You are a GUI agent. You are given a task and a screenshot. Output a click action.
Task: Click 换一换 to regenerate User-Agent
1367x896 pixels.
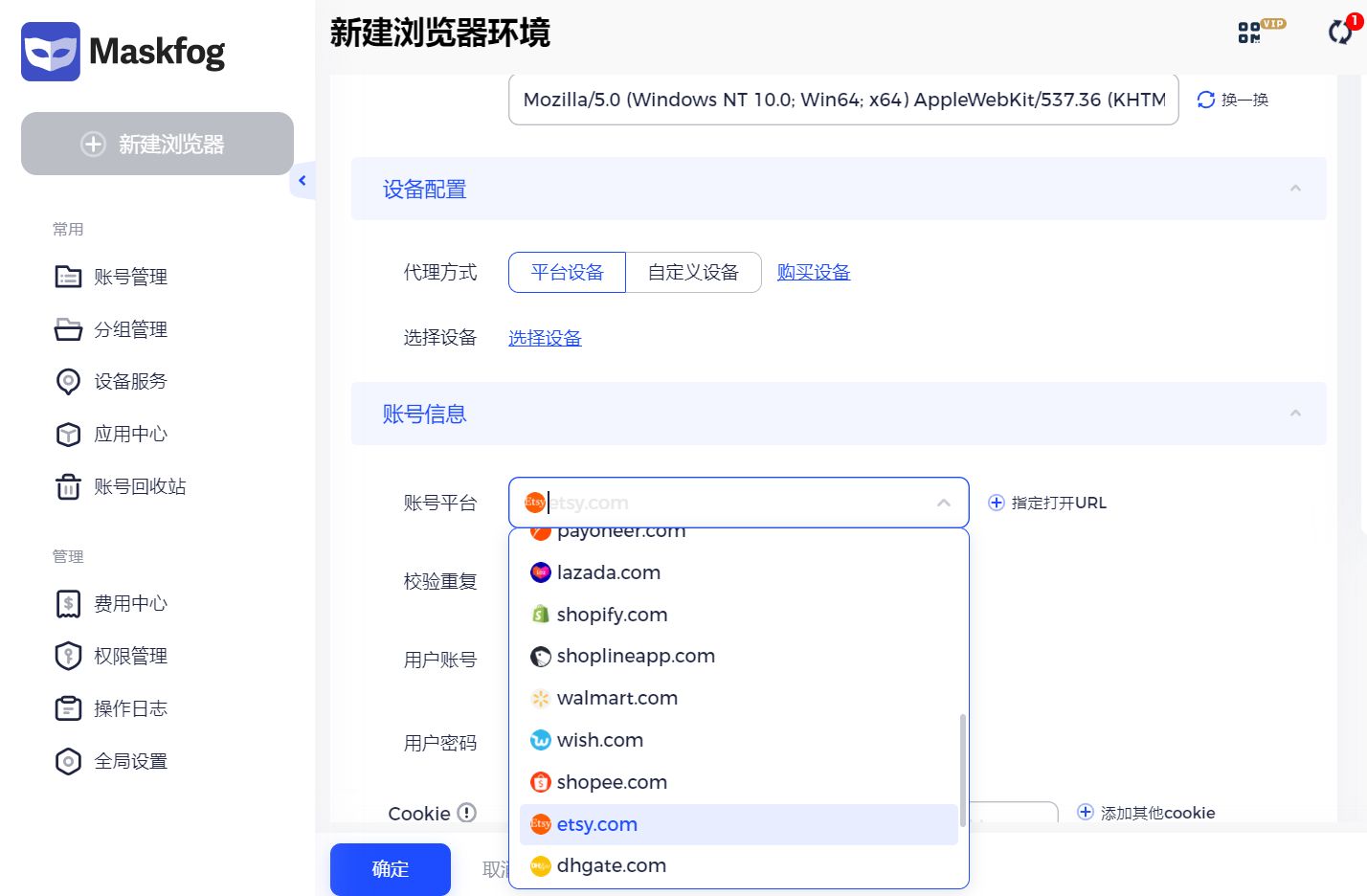click(x=1233, y=100)
